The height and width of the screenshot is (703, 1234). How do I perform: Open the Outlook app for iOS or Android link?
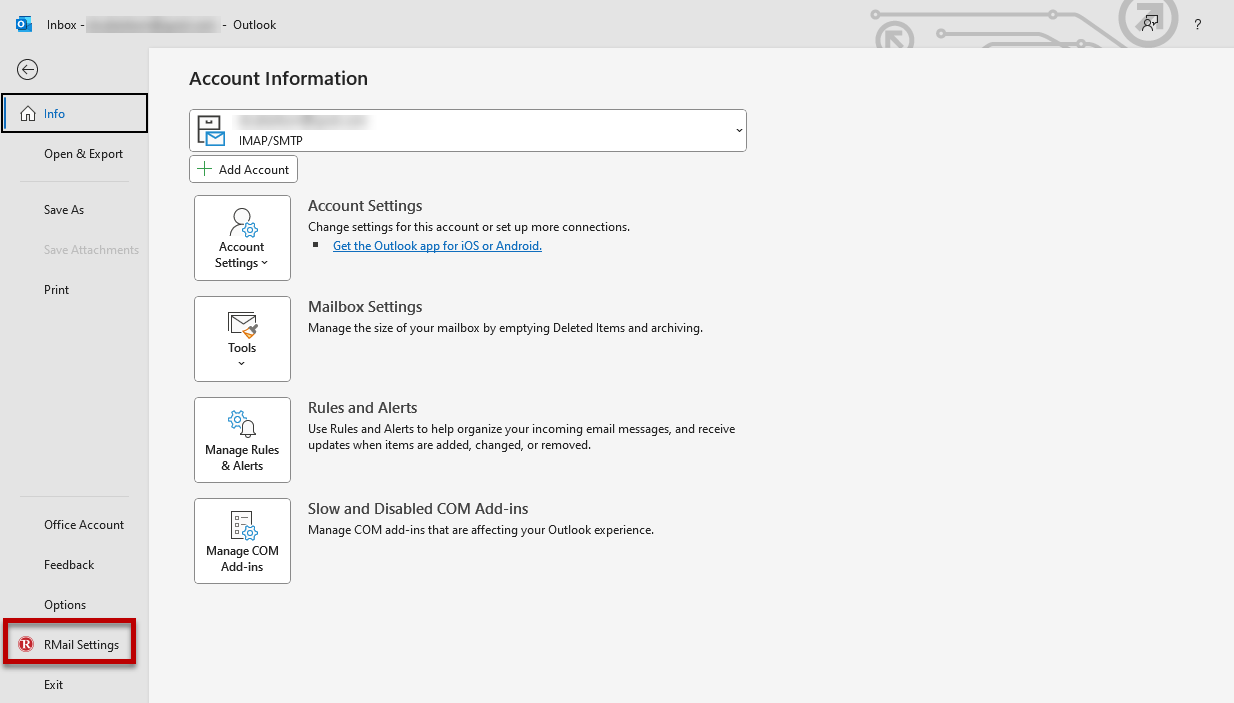click(x=437, y=245)
